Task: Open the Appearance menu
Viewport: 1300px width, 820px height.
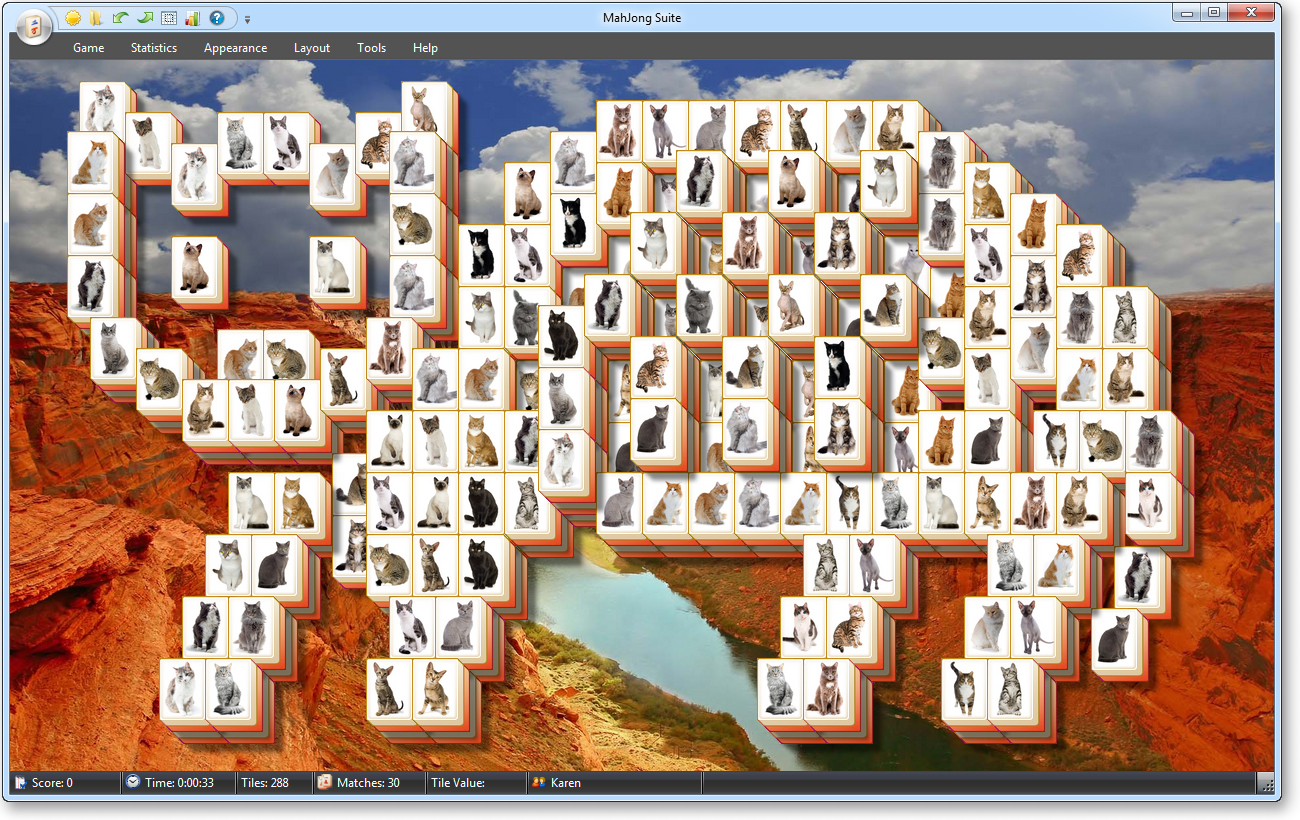Action: tap(235, 47)
